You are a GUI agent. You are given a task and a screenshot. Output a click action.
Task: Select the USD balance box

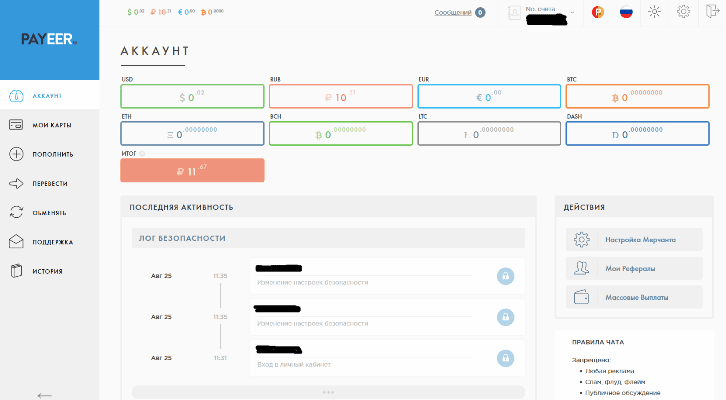192,96
